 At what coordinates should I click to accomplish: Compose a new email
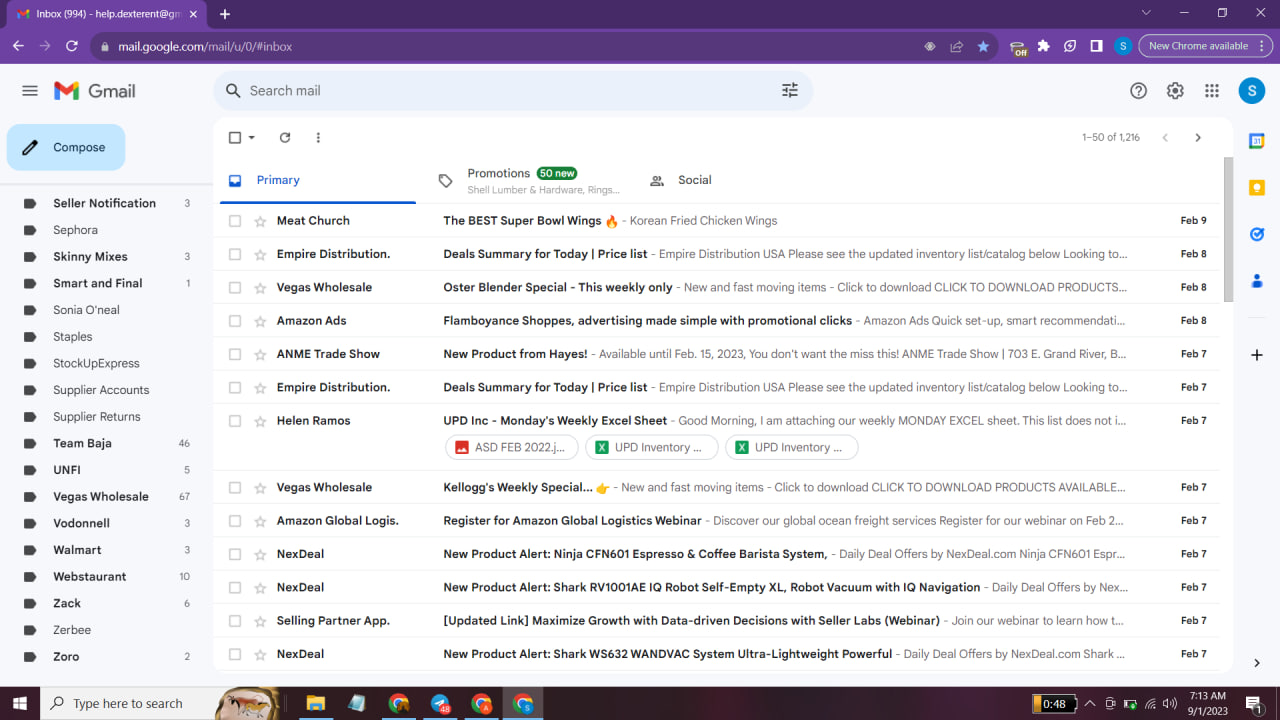coord(66,147)
